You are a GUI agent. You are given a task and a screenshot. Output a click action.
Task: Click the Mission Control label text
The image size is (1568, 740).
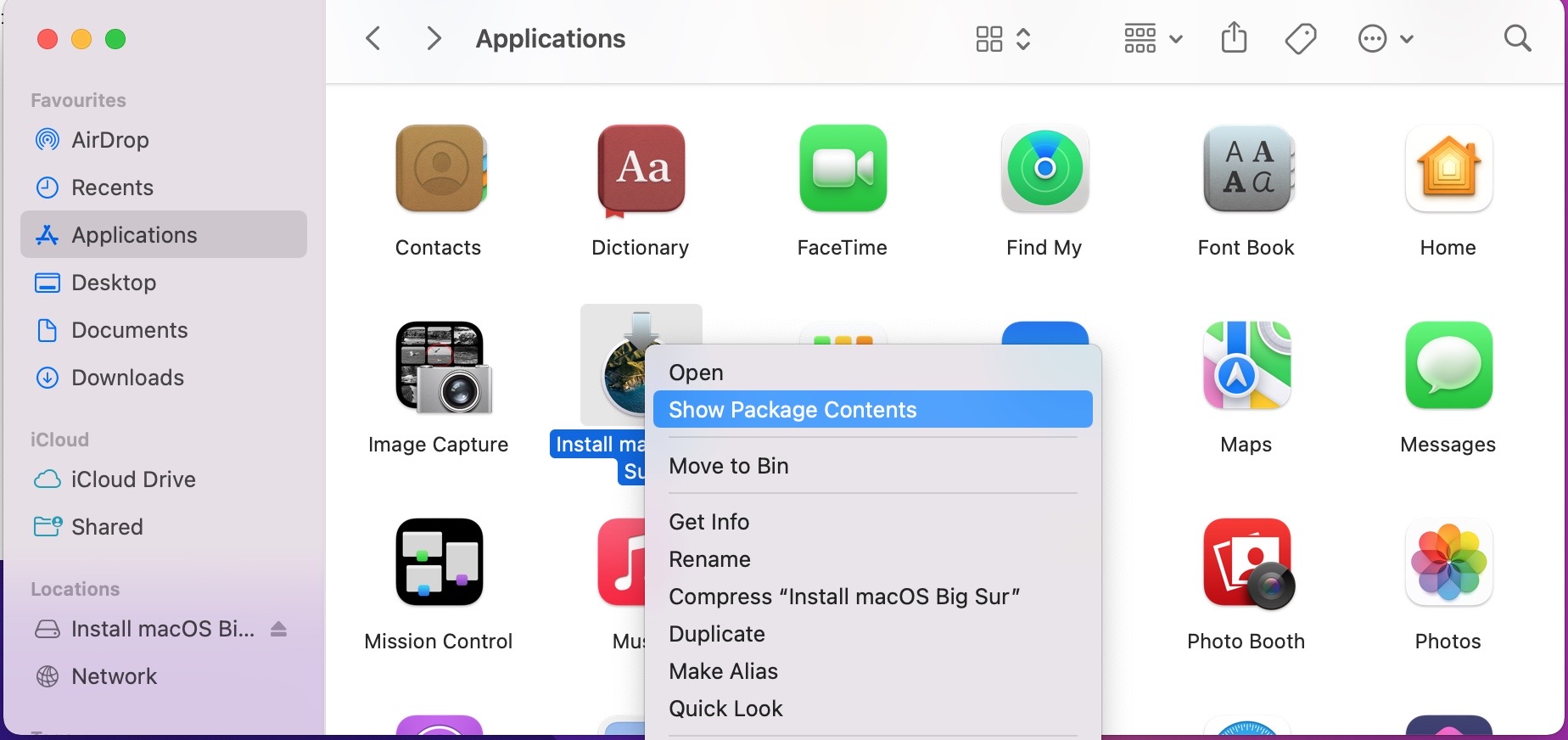point(438,642)
